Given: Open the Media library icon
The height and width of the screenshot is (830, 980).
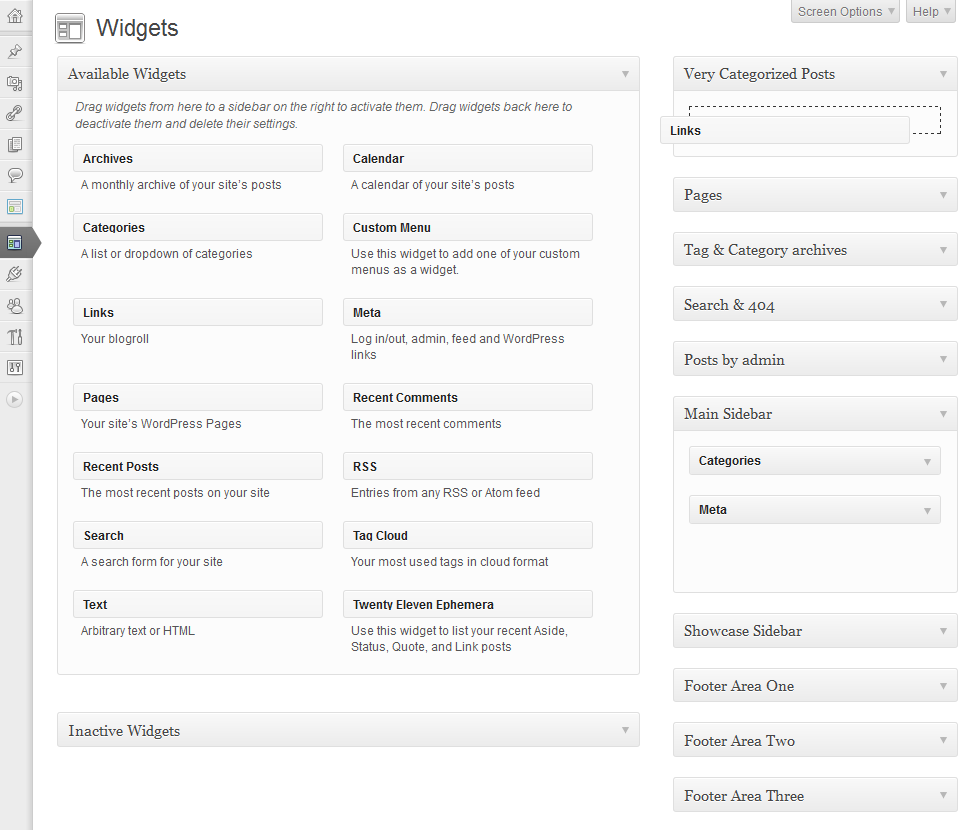Looking at the screenshot, I should point(15,82).
